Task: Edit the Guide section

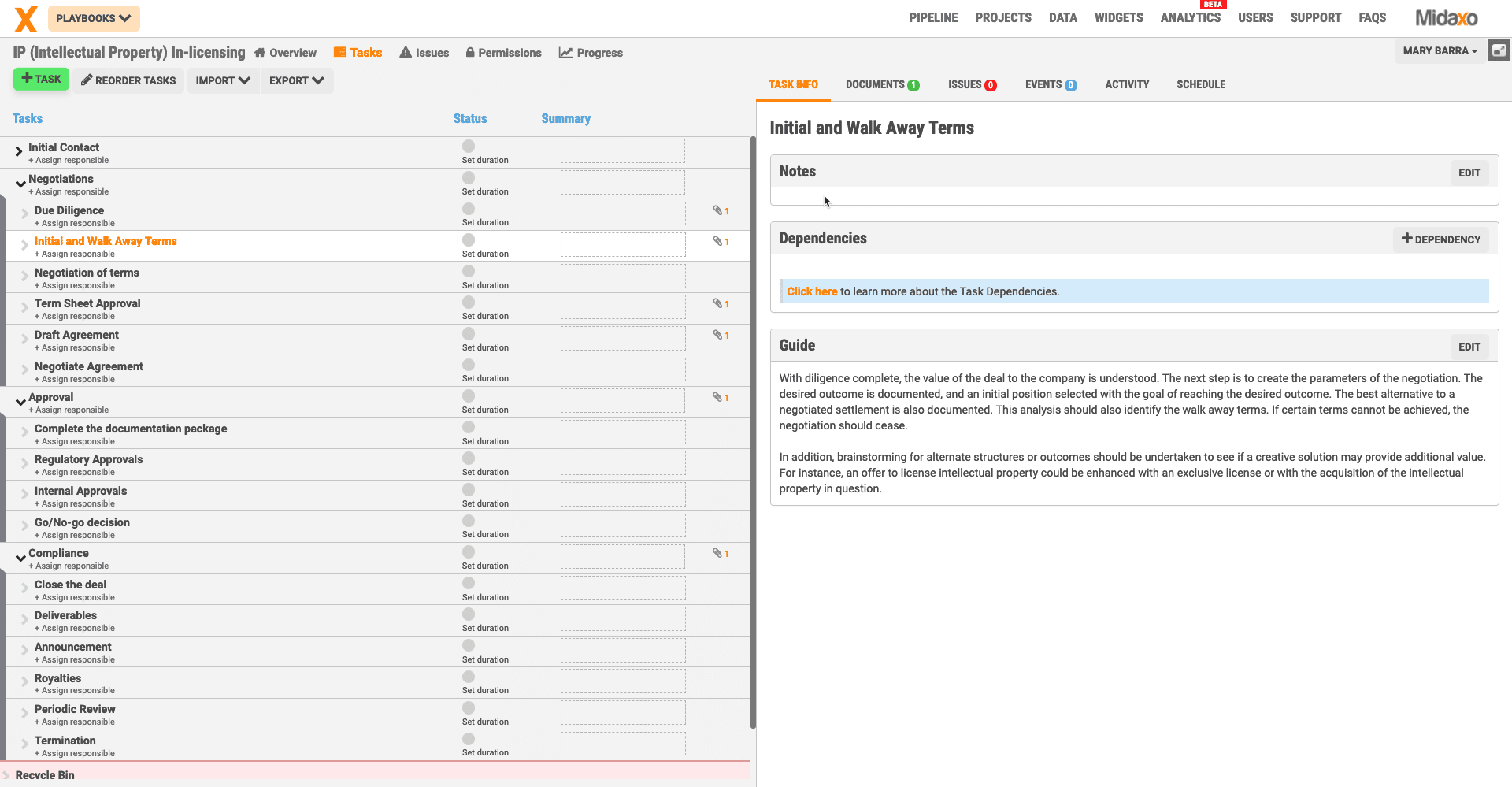Action: pos(1469,347)
